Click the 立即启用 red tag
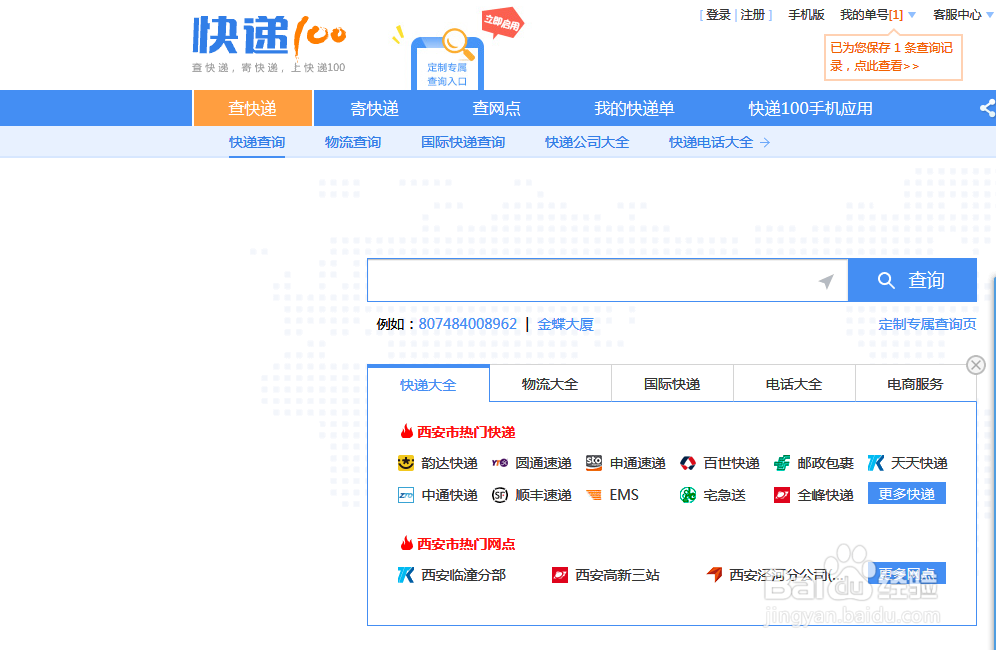Screen dimensions: 996x650 [502, 23]
